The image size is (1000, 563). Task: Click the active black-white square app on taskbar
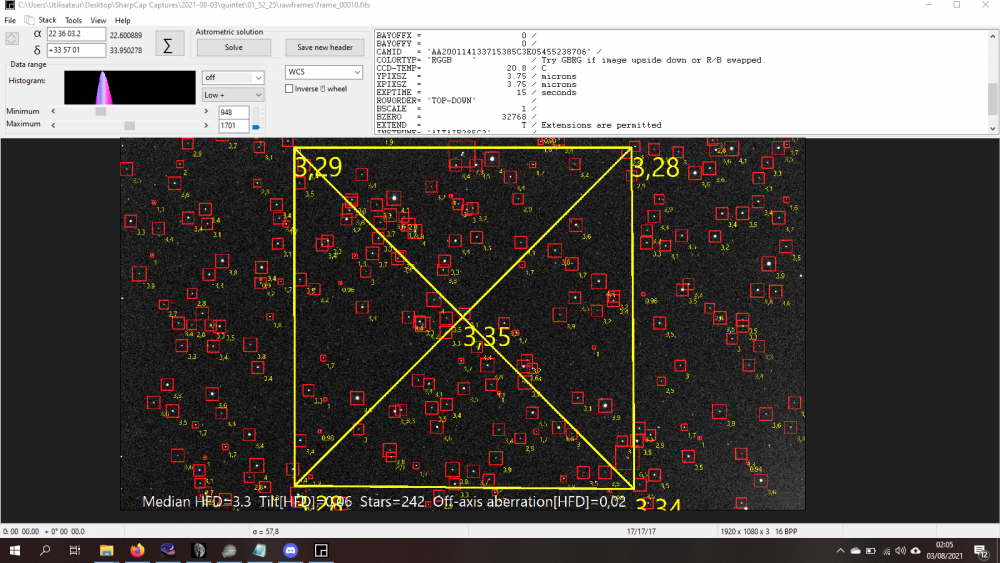(321, 550)
